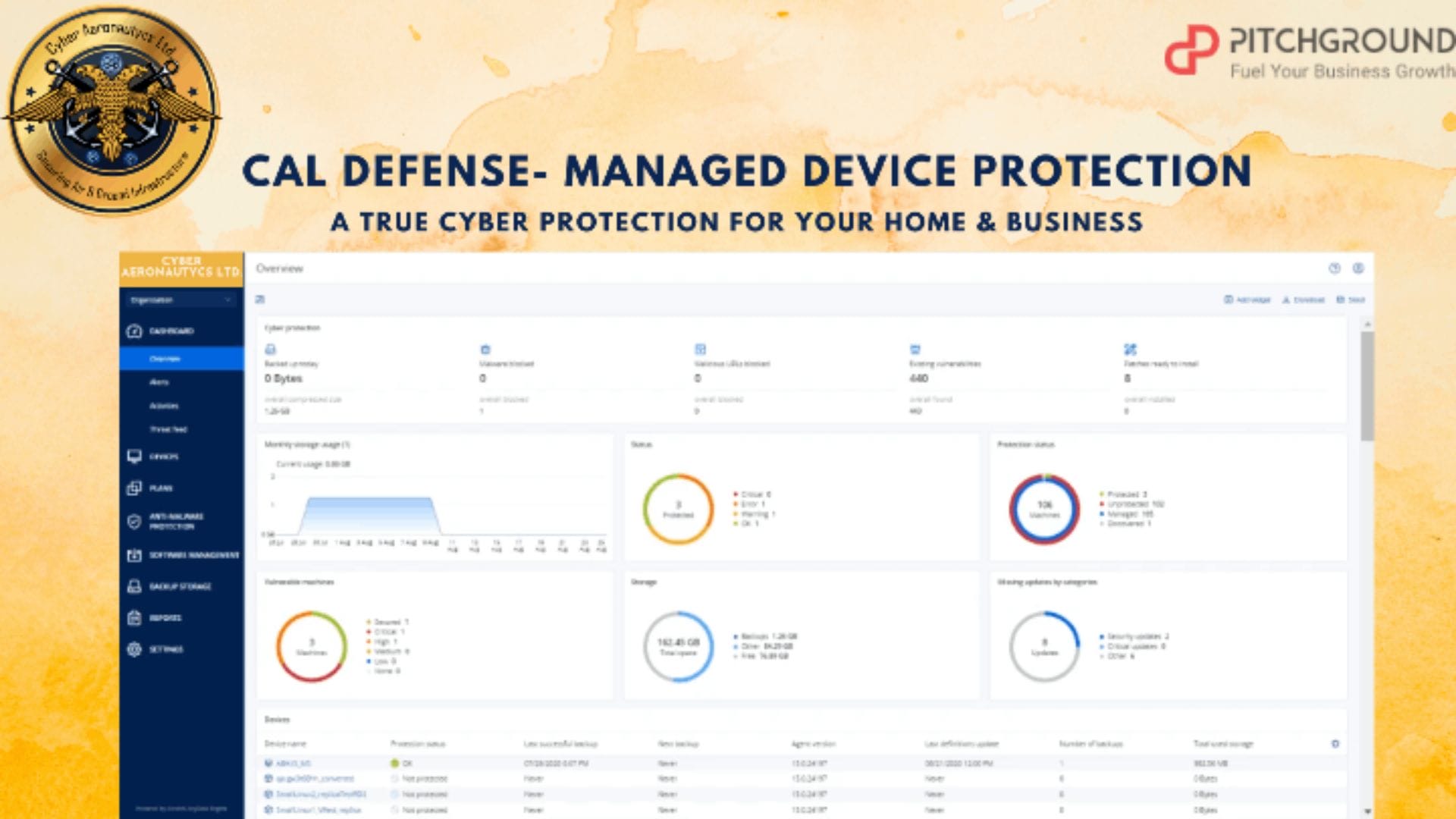This screenshot has height=819, width=1456.
Task: Click the first device name link
Action: click(293, 764)
